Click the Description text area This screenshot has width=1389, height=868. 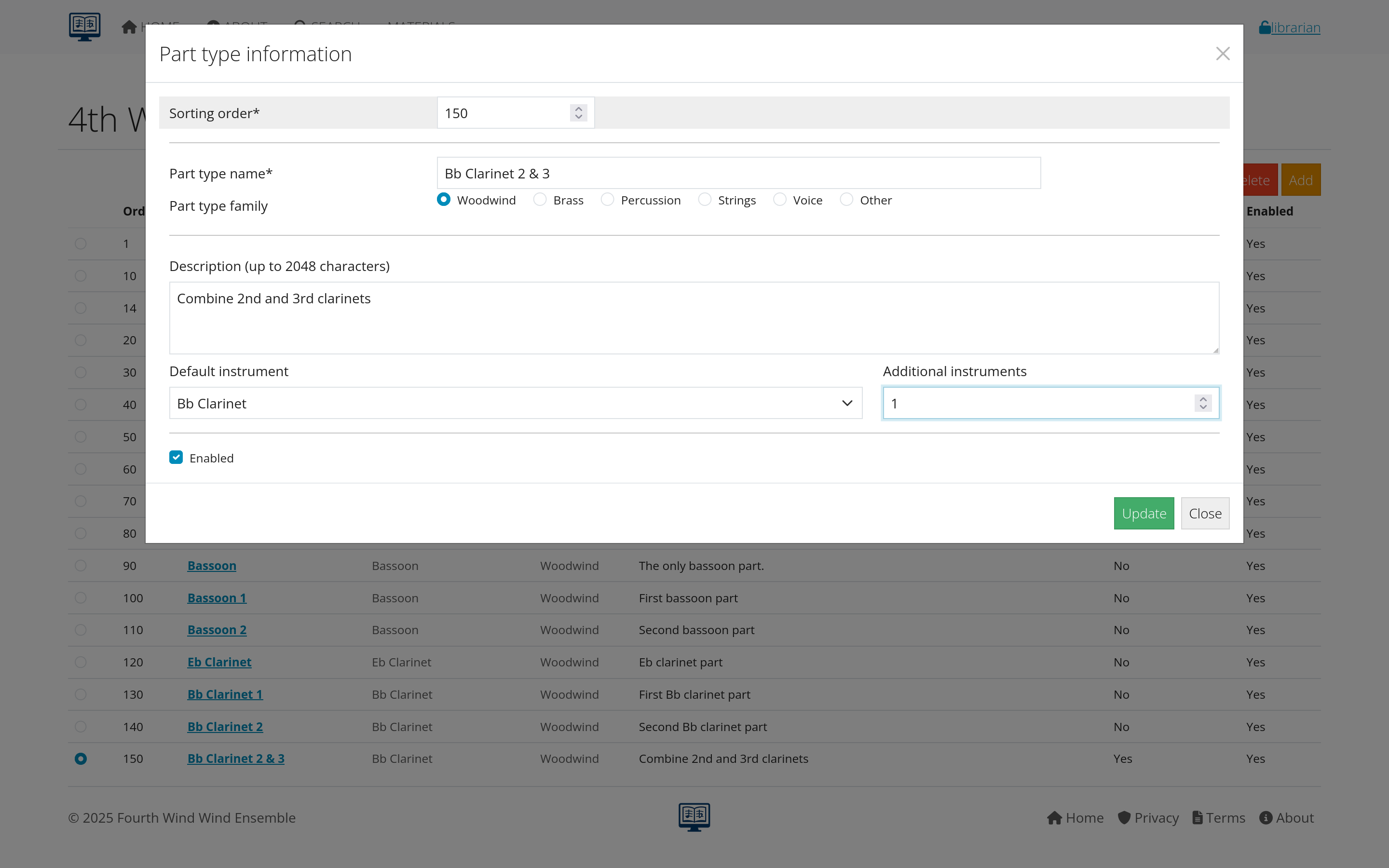pyautogui.click(x=694, y=317)
